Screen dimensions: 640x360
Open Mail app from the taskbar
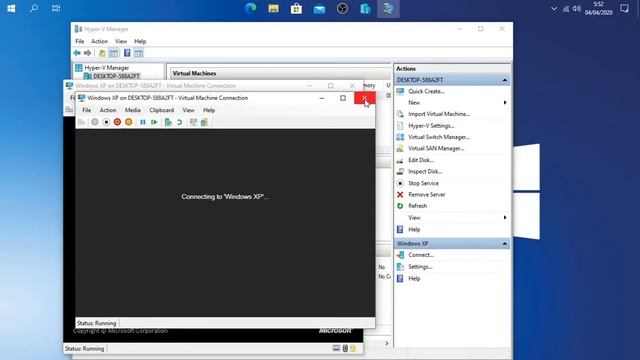tap(319, 8)
